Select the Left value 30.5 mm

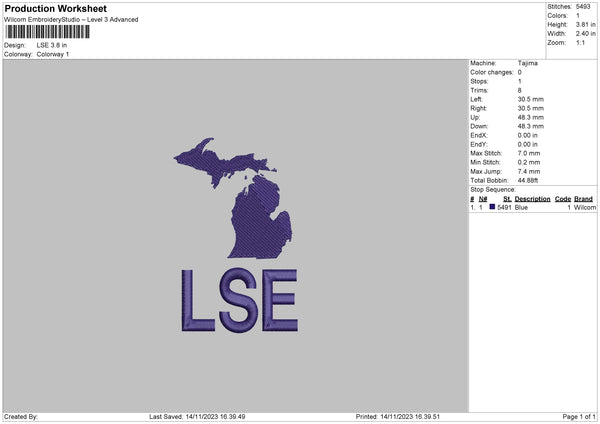(x=531, y=99)
